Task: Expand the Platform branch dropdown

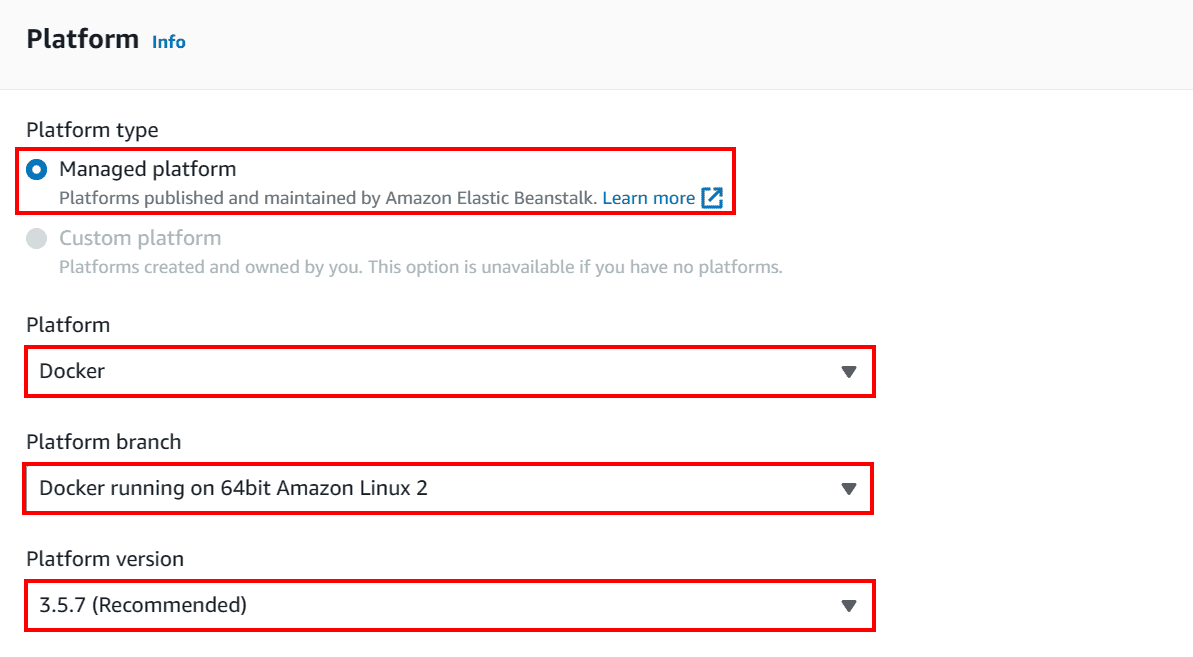Action: tap(440, 489)
